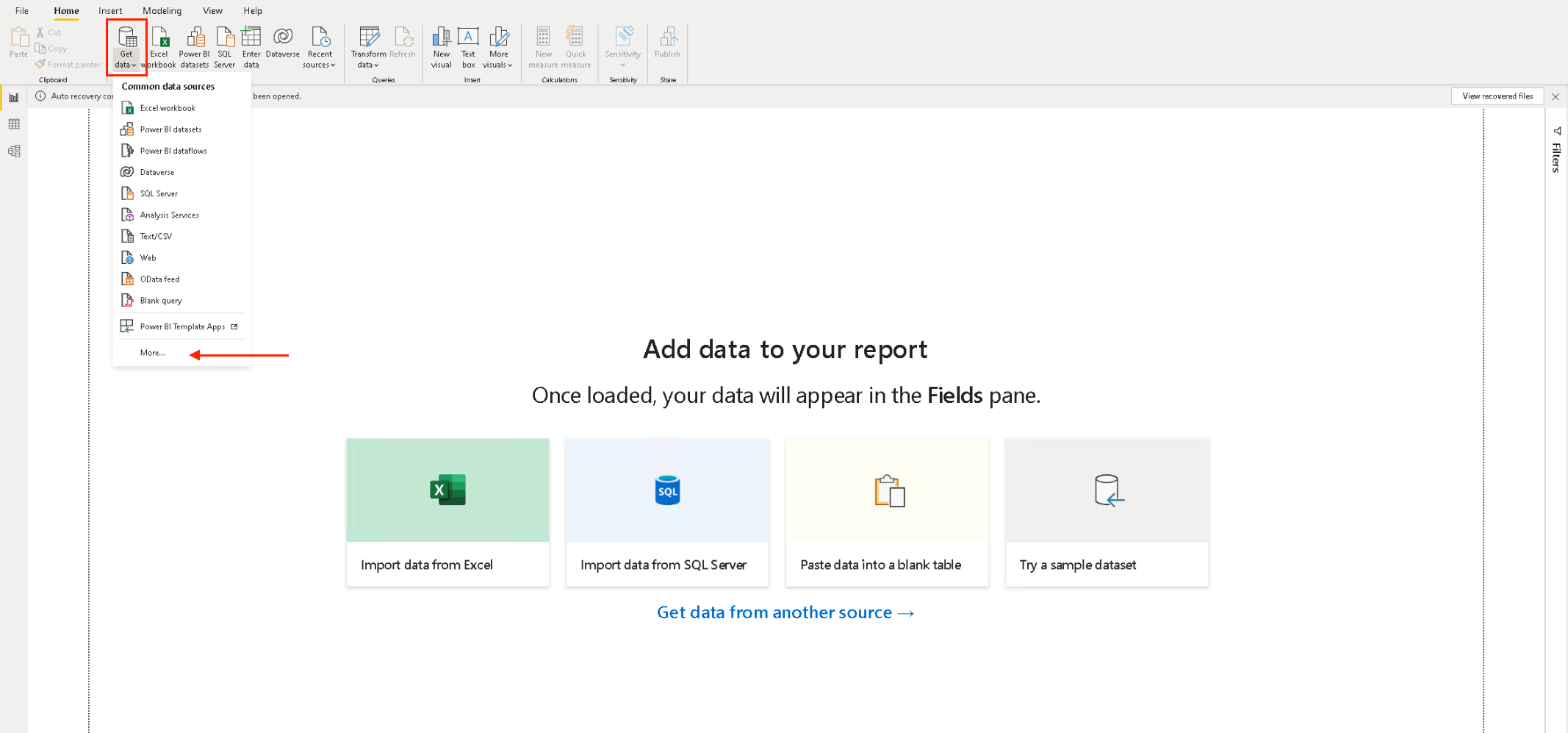This screenshot has height=733, width=1568.
Task: Click Copy in Clipboard group
Action: (x=51, y=49)
